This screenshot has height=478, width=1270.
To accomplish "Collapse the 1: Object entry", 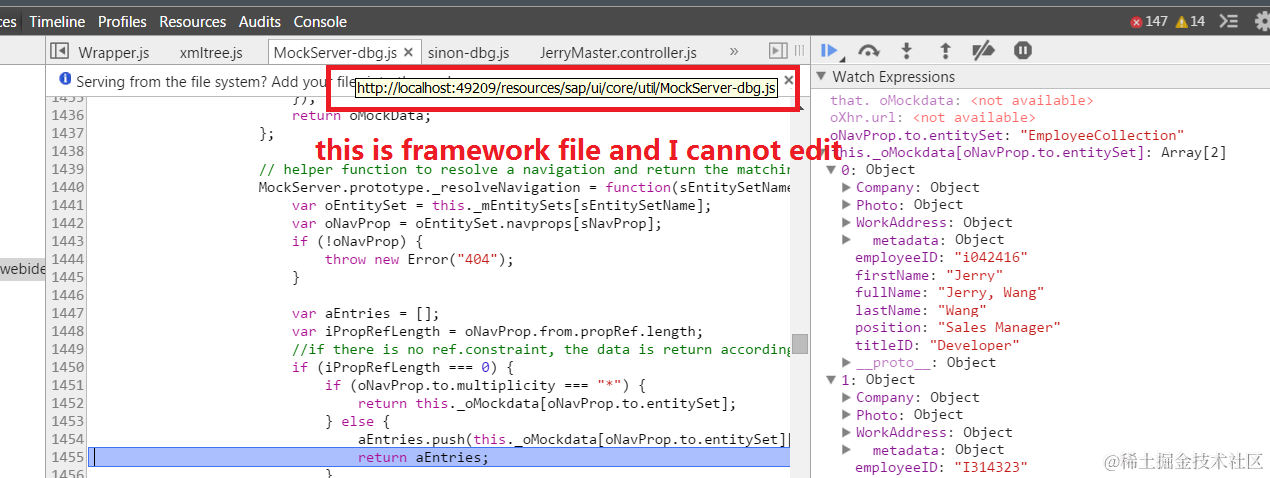I will pyautogui.click(x=833, y=379).
